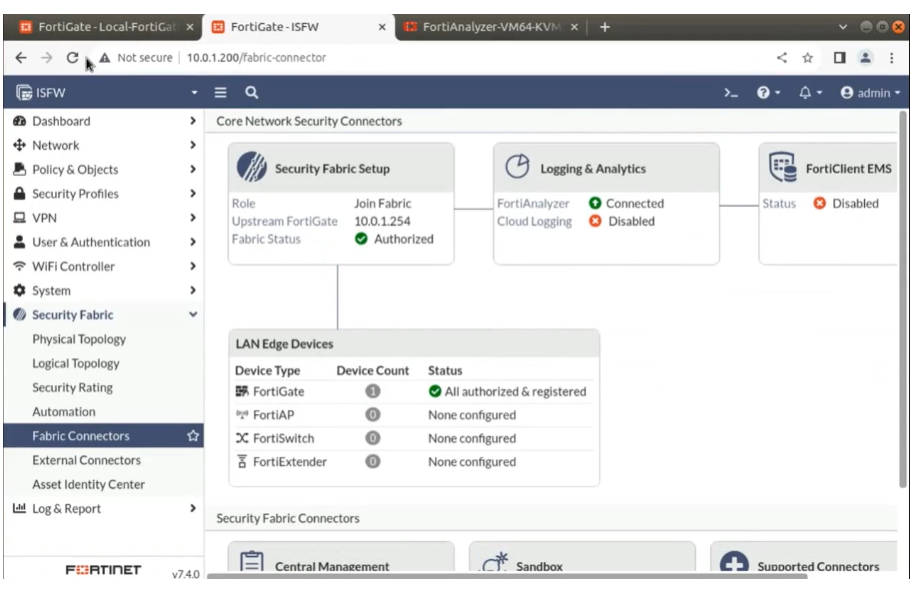Screen dimensions: 914x597
Task: Open the admin user dropdown
Action: 870,93
